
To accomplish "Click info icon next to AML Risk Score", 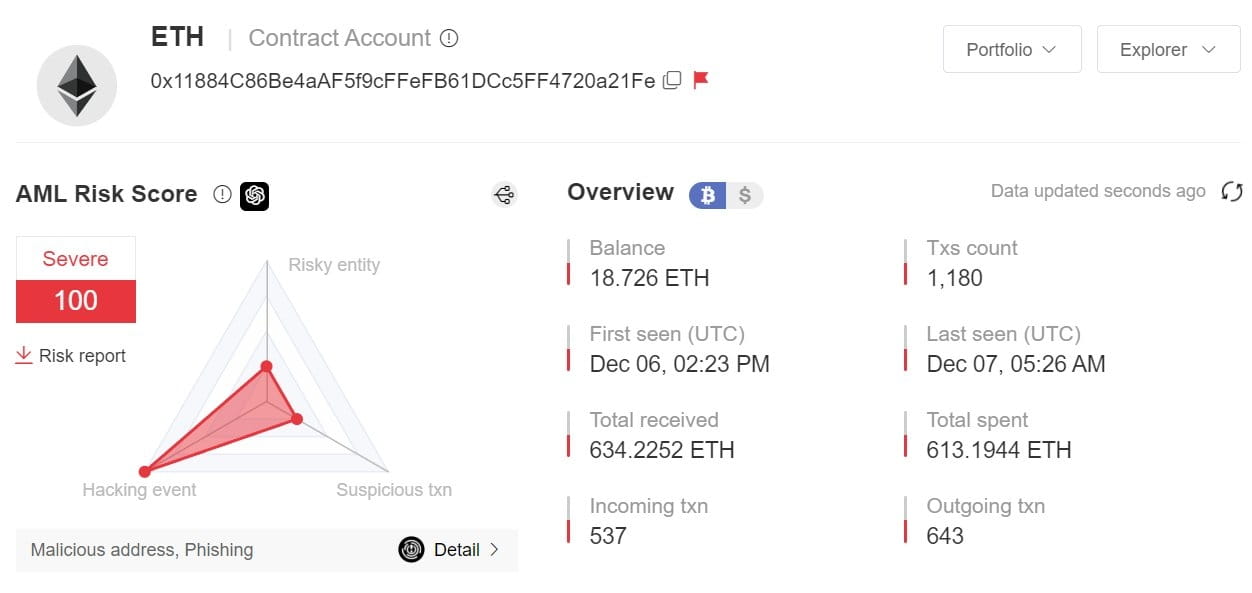I will pyautogui.click(x=222, y=195).
